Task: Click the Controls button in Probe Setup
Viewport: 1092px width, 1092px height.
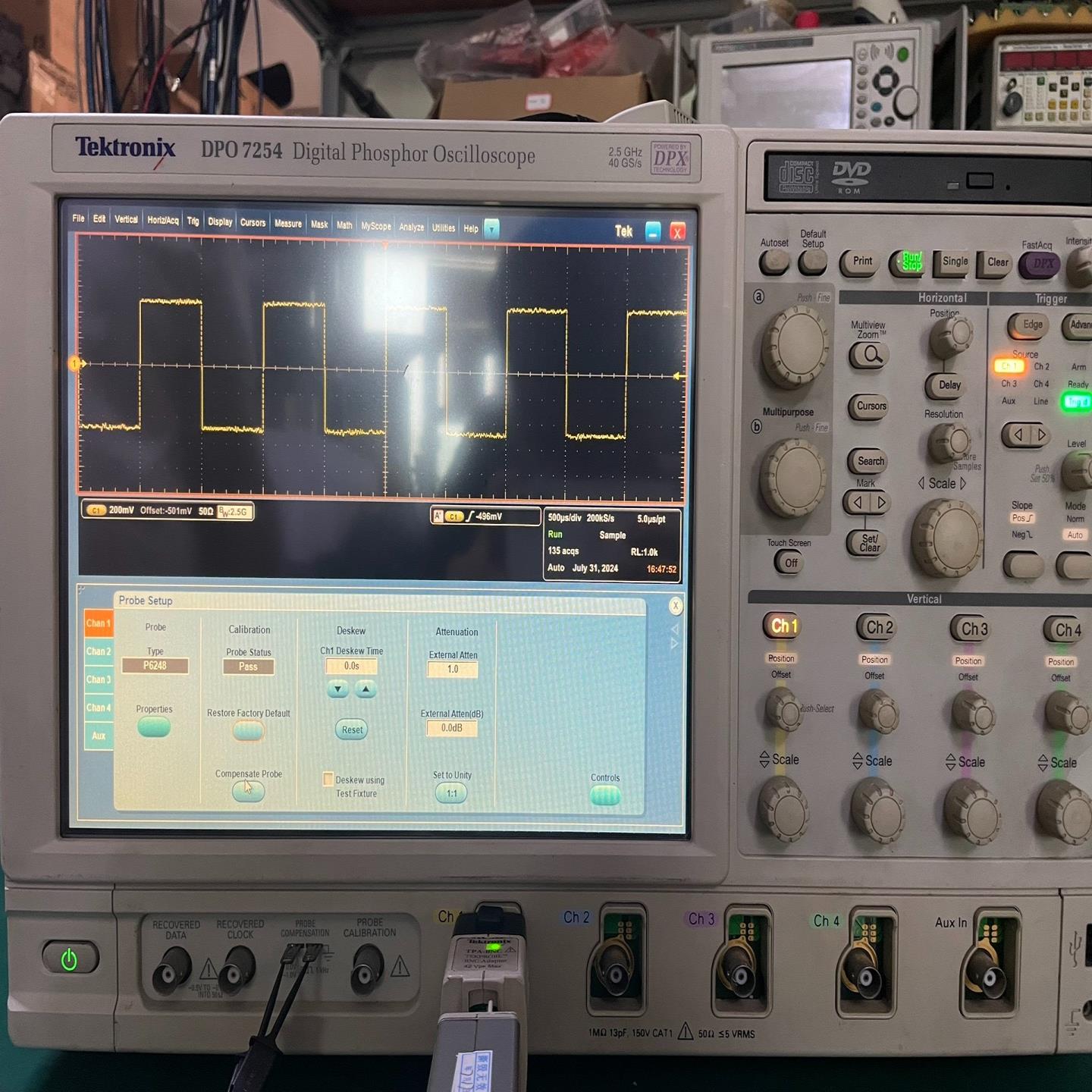Action: coord(605,795)
